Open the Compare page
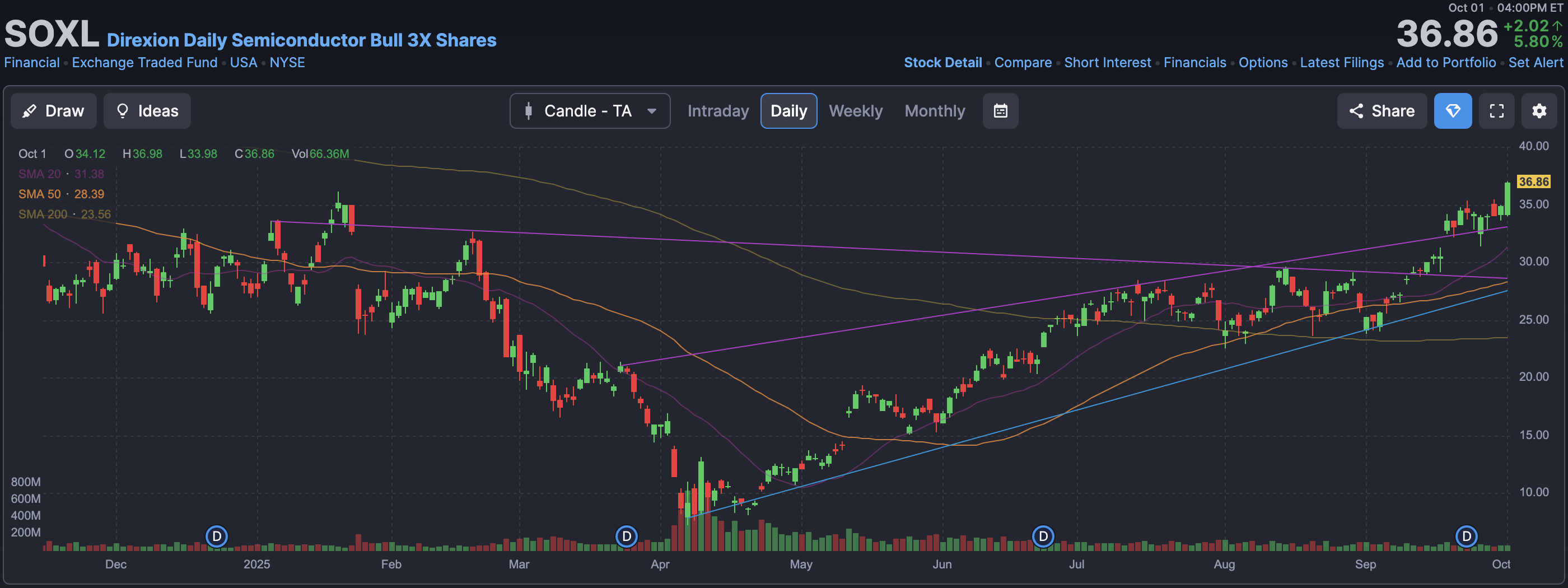1568x588 pixels. [x=1023, y=63]
